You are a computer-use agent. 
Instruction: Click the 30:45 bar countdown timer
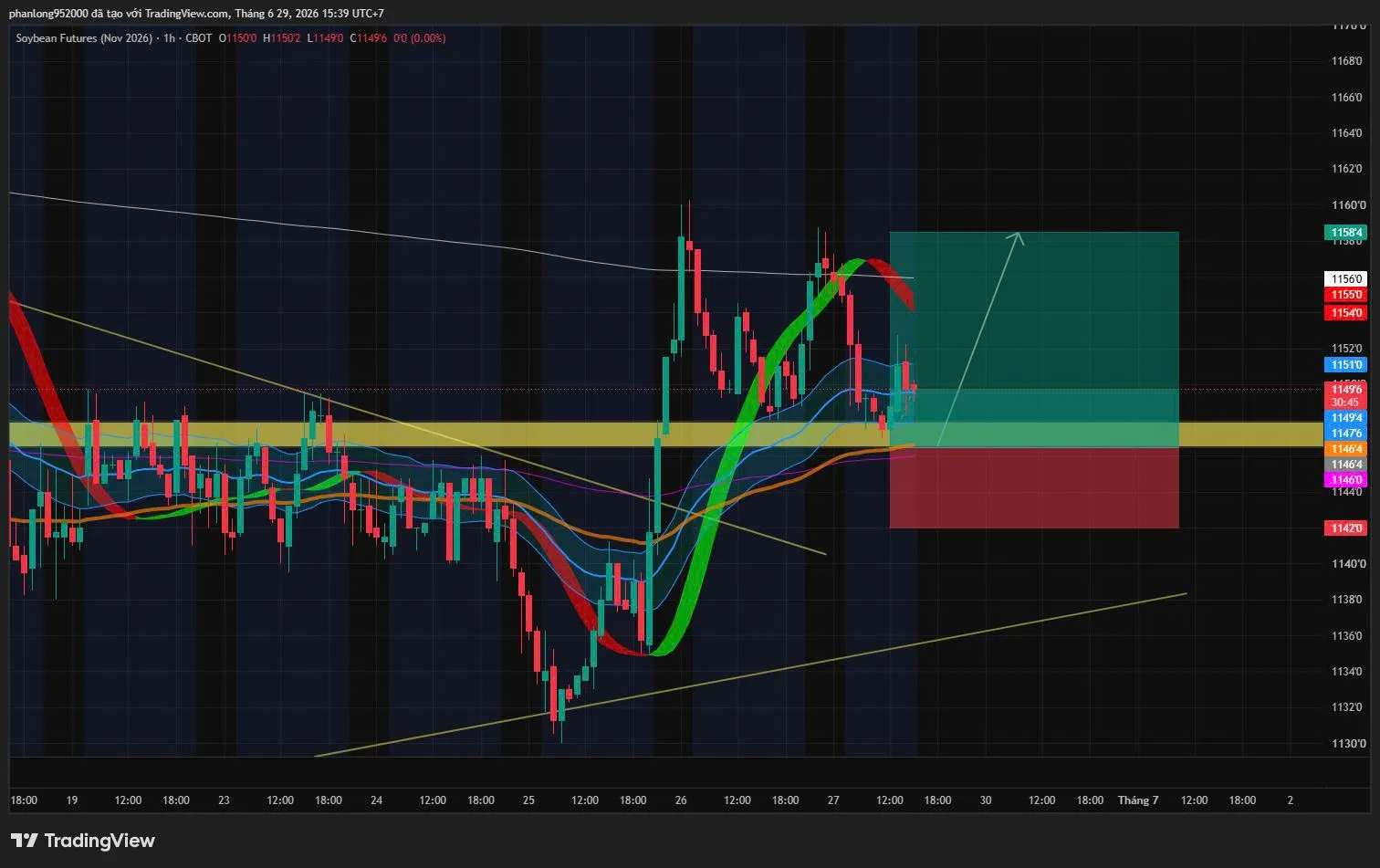(1345, 403)
